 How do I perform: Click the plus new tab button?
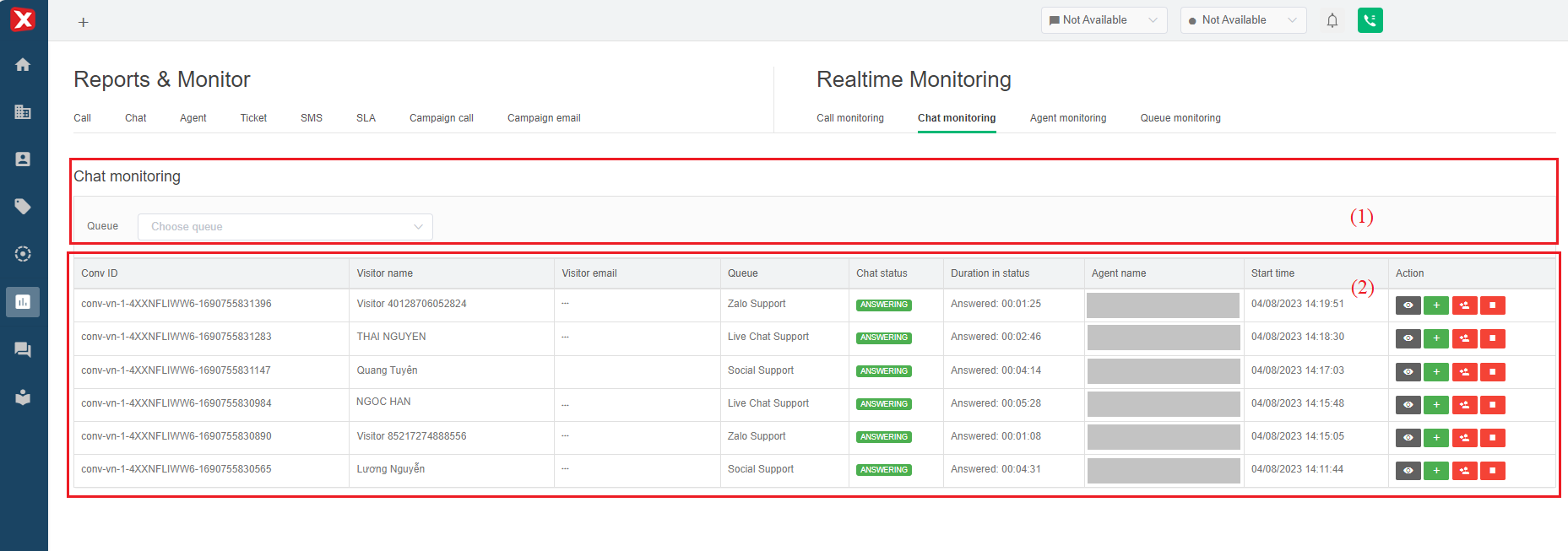coord(83,23)
